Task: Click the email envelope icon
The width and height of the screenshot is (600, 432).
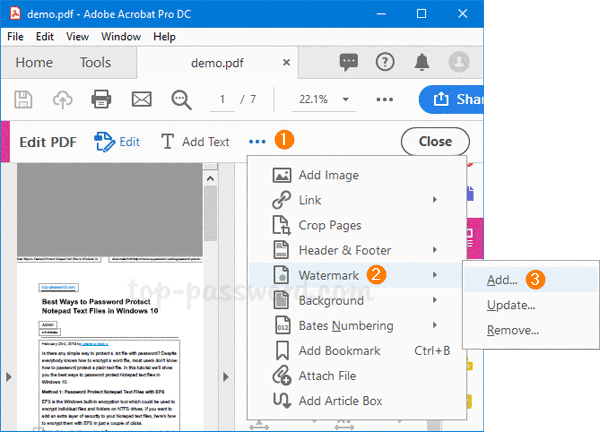Action: [141, 99]
